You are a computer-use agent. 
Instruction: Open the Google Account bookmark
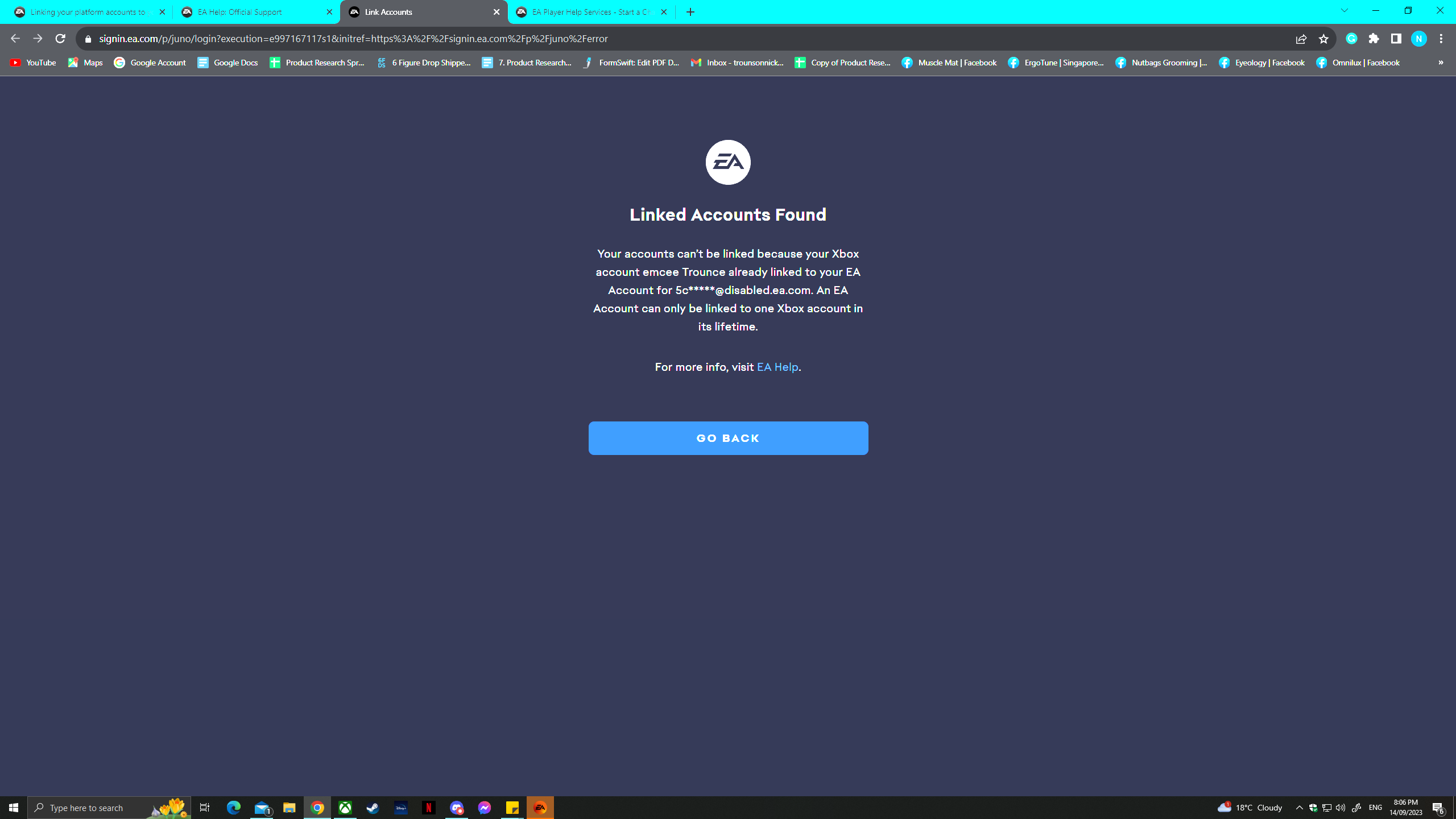point(150,63)
